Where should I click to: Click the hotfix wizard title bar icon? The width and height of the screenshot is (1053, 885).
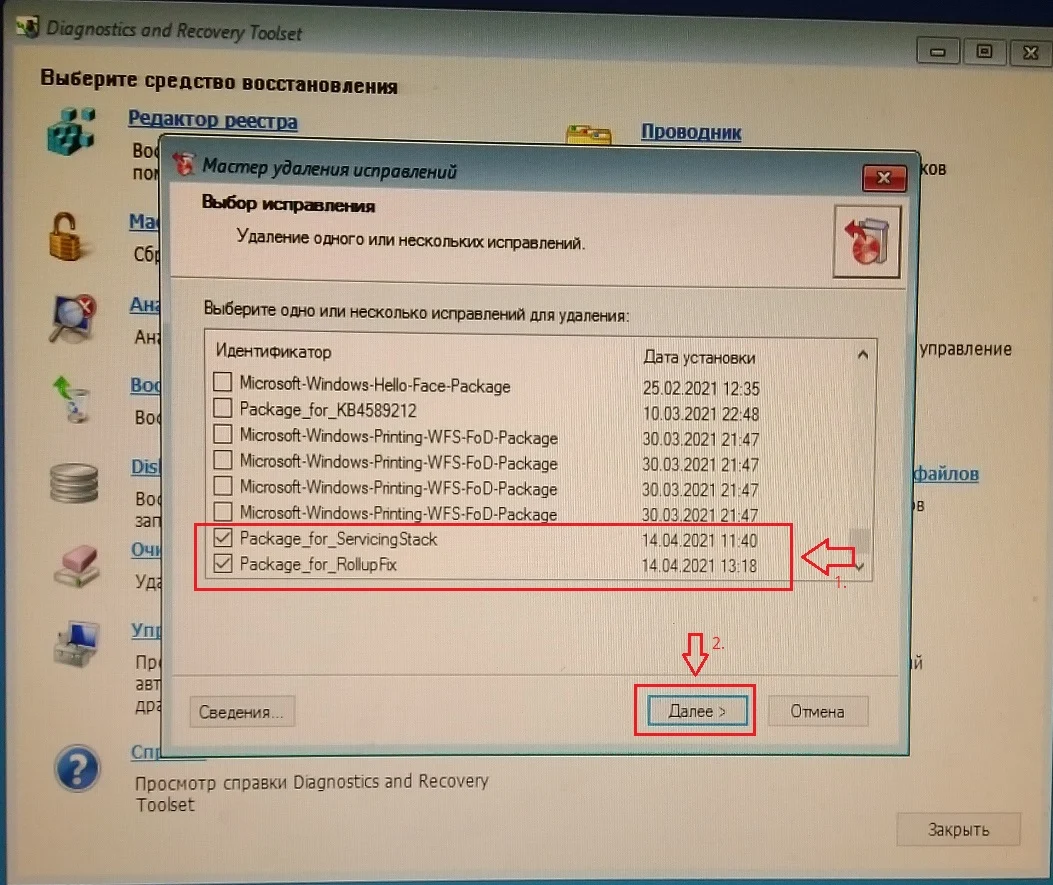[183, 163]
